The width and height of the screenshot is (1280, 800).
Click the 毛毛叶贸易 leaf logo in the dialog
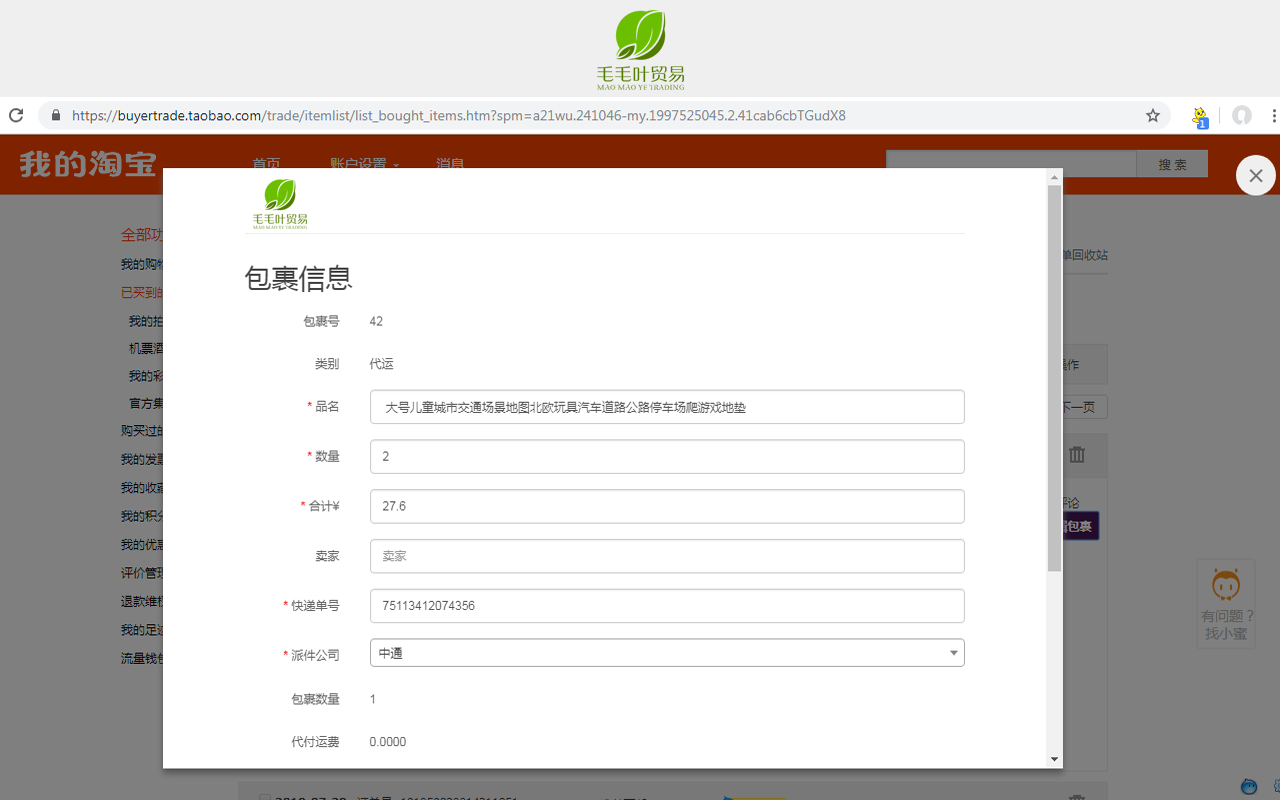point(279,204)
